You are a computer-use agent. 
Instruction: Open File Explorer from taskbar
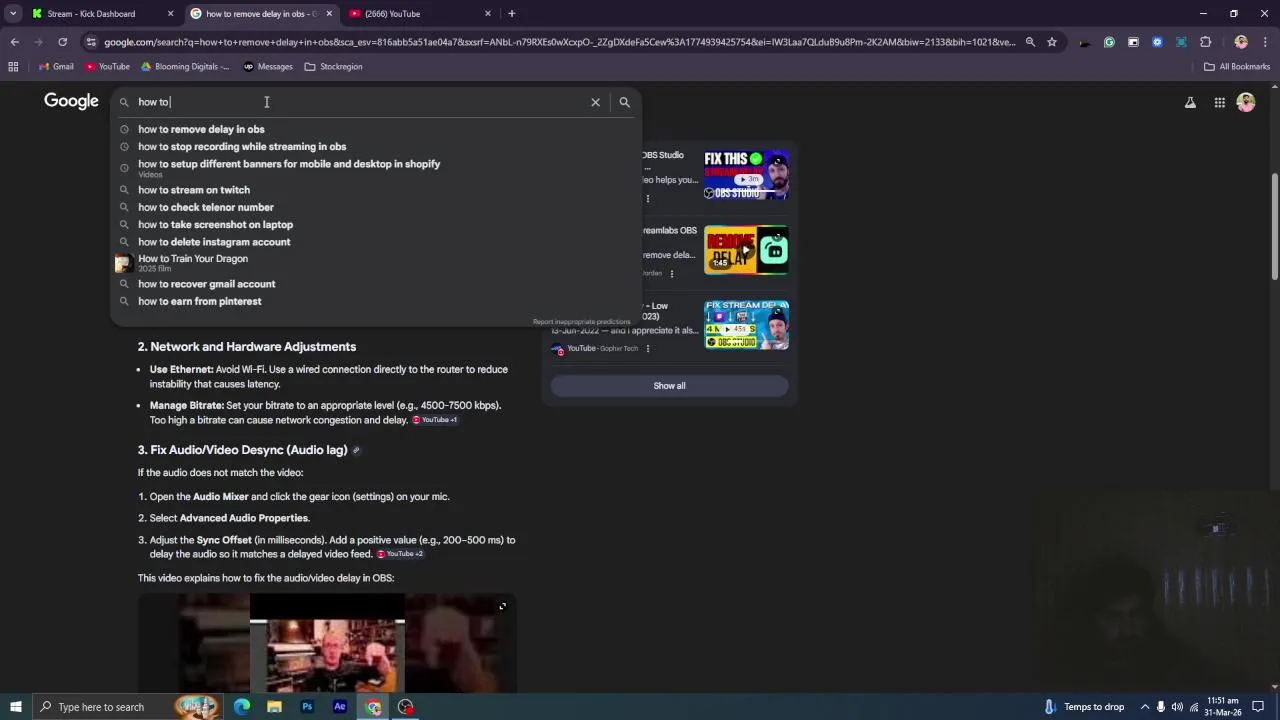click(x=274, y=707)
